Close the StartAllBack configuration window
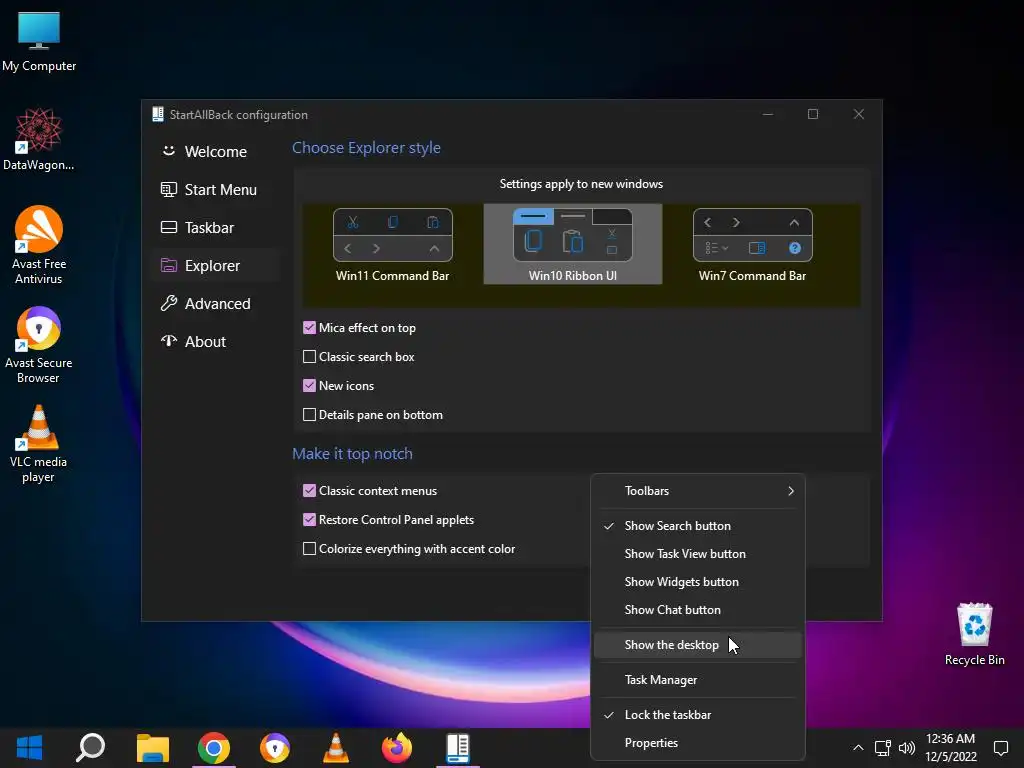Image resolution: width=1024 pixels, height=768 pixels. [x=859, y=114]
